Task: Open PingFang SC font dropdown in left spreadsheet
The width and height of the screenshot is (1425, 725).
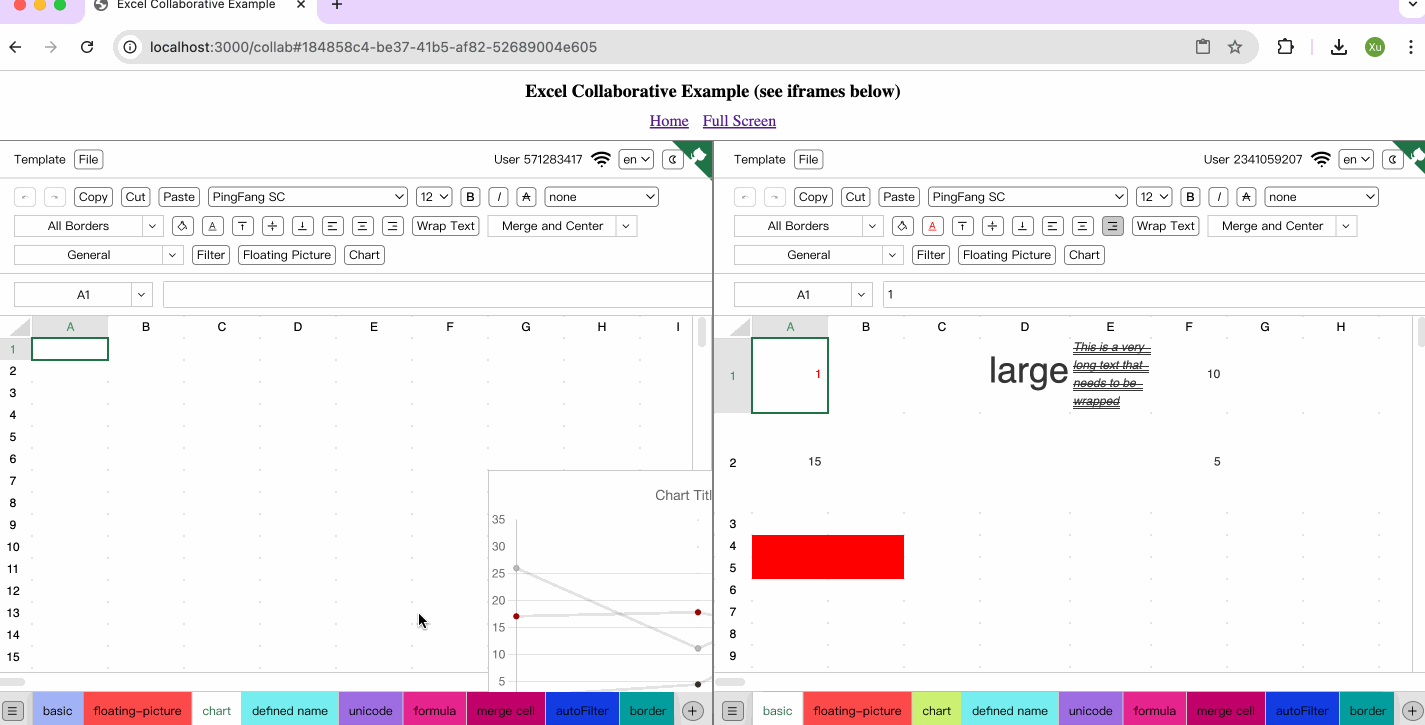Action: 308,197
